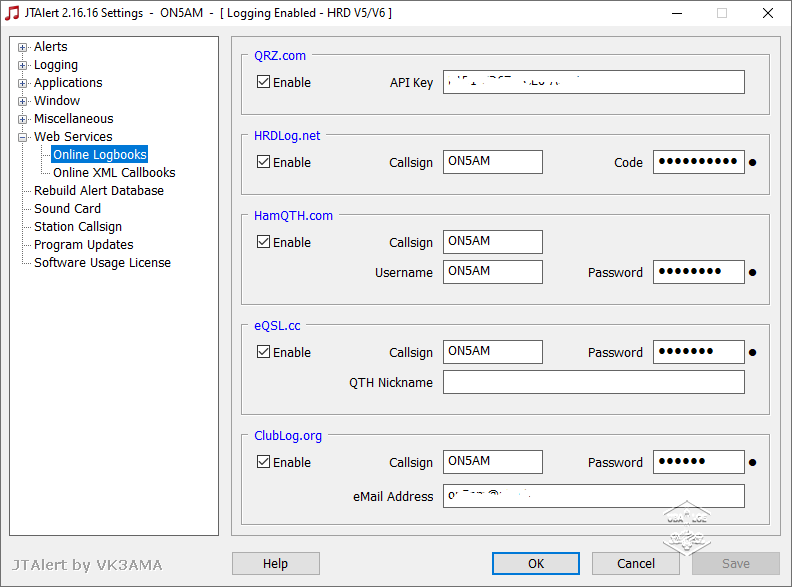This screenshot has height=587, width=792.
Task: Open Rebuild Alert Database page
Action: 99,190
